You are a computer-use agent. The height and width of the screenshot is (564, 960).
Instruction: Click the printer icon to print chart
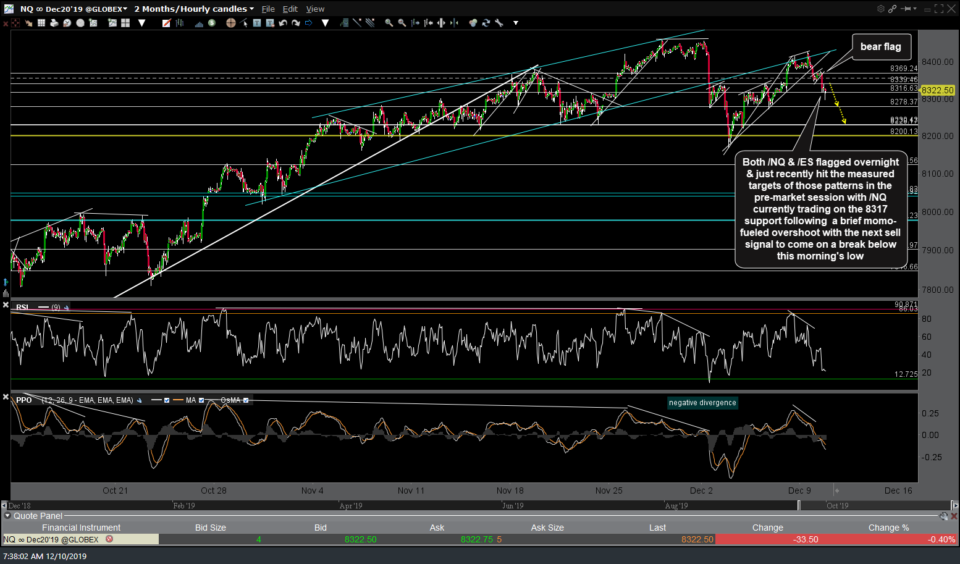tap(54, 23)
